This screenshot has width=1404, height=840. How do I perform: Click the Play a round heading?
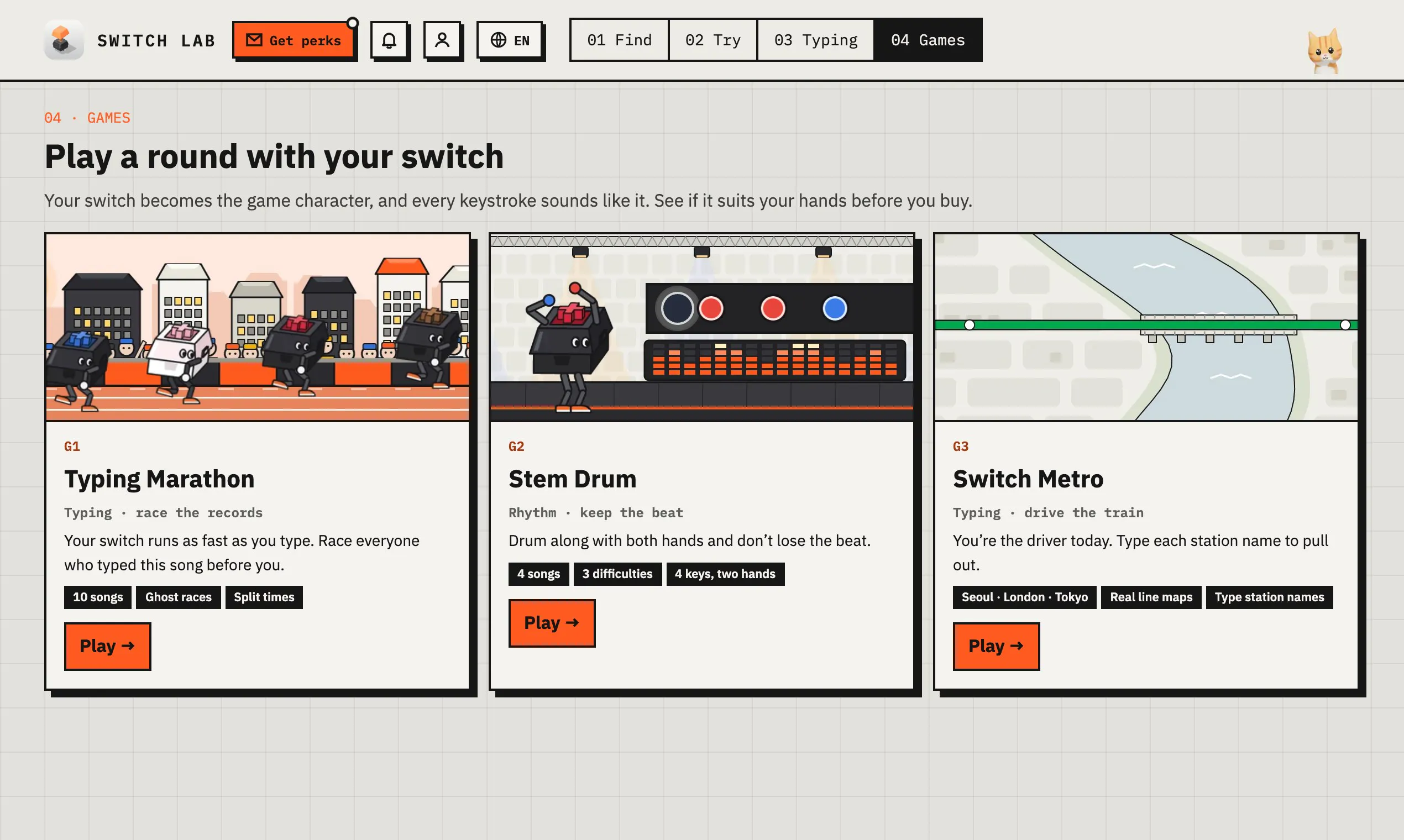274,156
